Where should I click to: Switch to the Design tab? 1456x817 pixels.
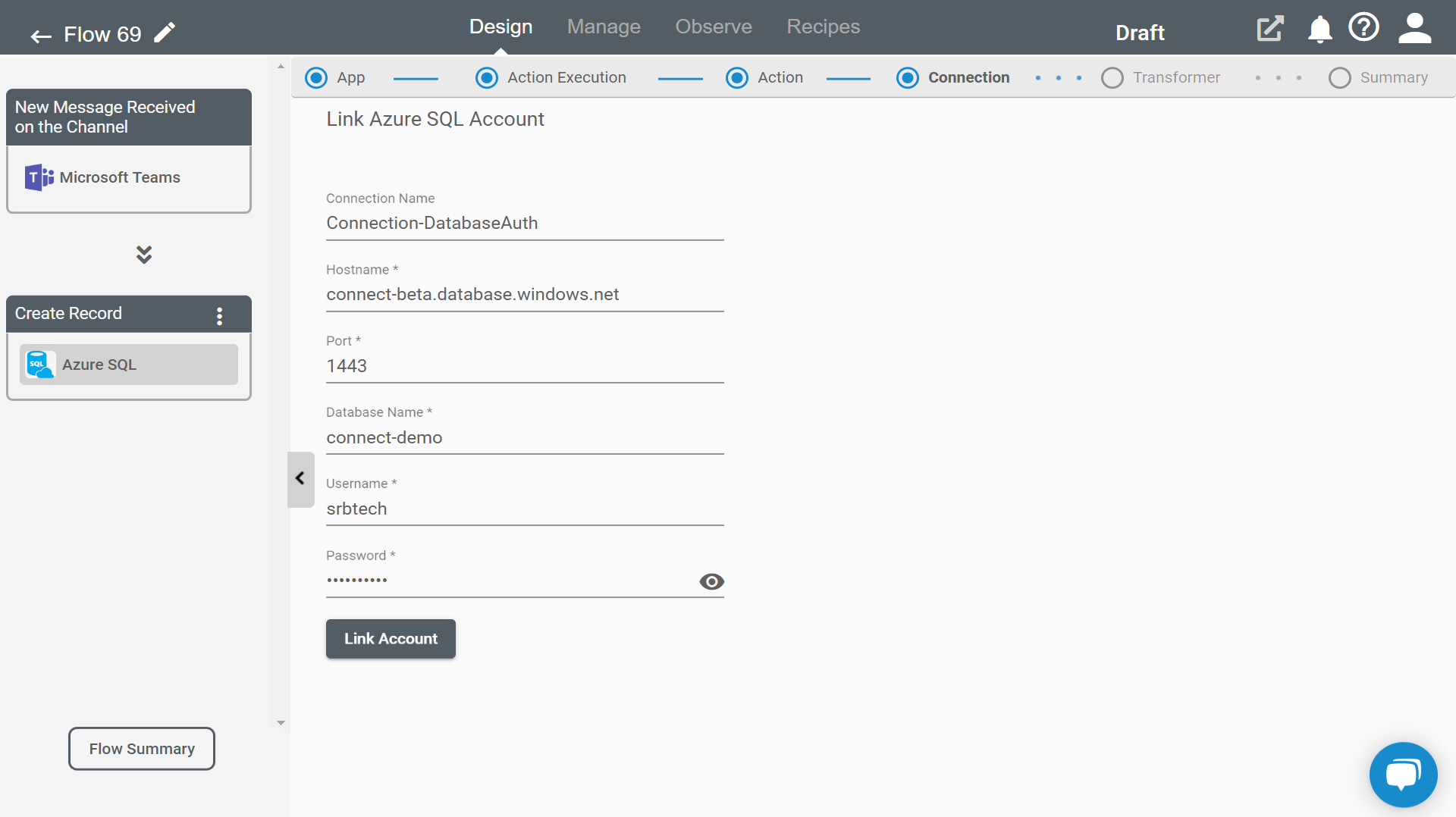pos(500,27)
